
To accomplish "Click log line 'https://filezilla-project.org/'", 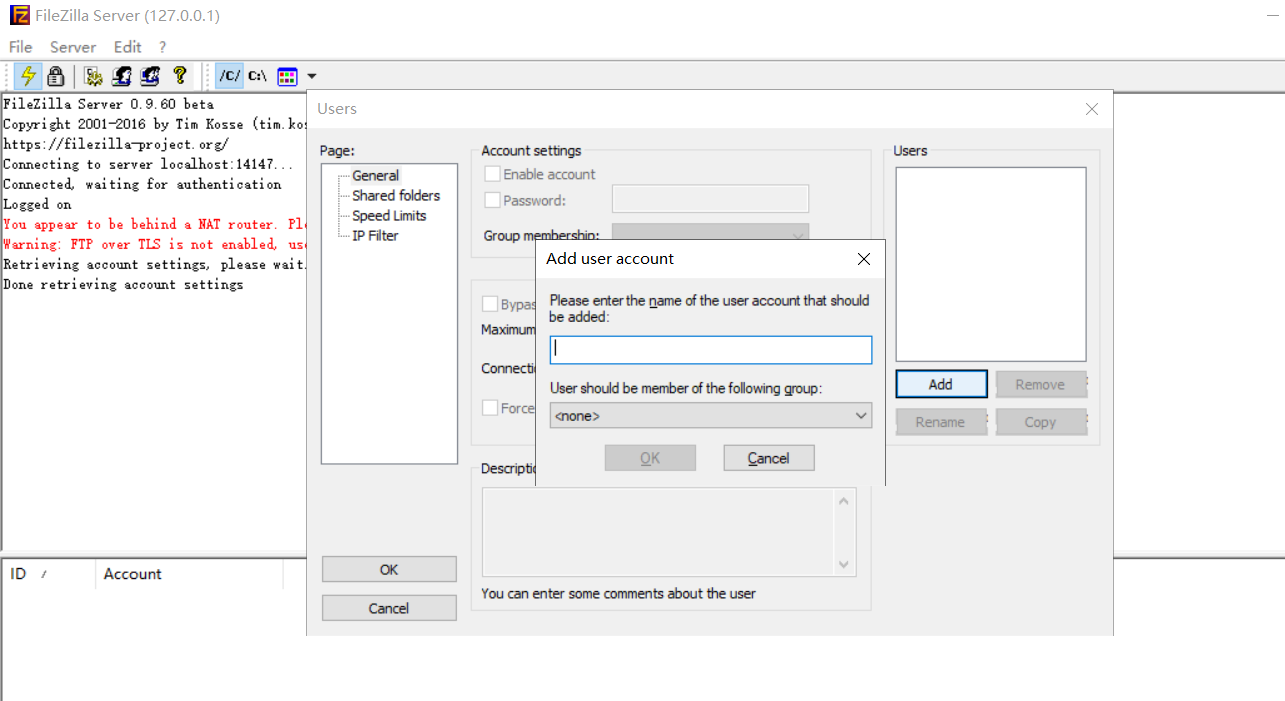I will pos(116,144).
